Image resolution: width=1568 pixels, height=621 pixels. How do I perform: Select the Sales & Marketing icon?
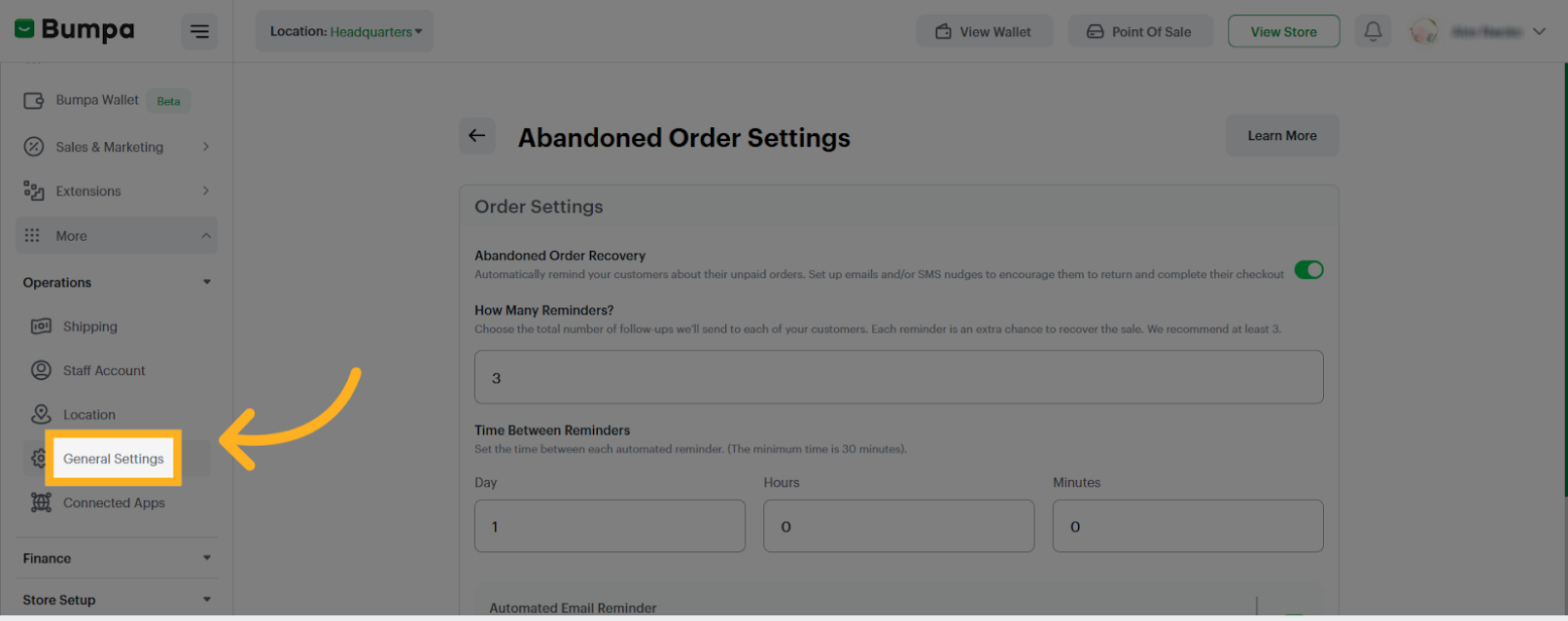tap(32, 147)
